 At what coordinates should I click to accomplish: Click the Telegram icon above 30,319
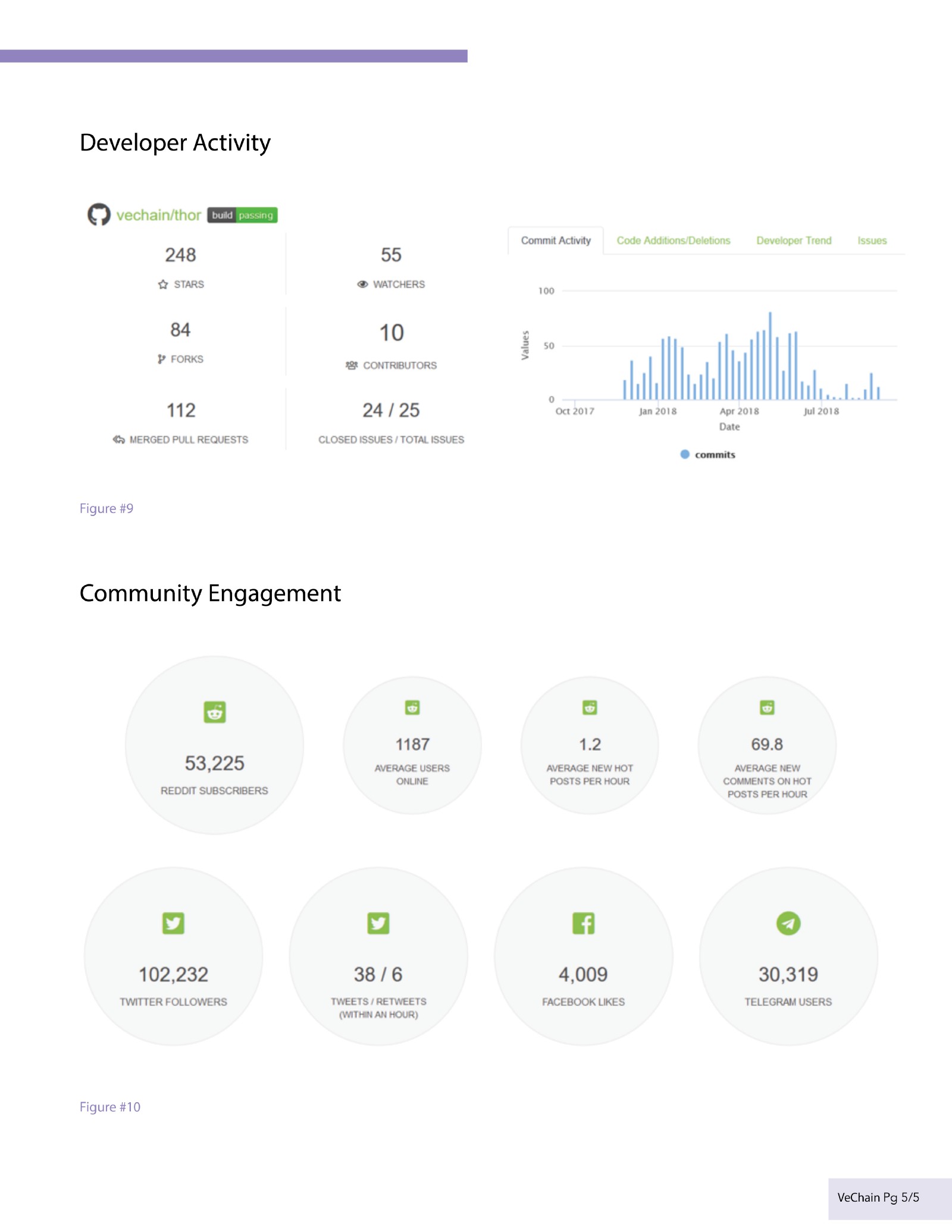click(788, 923)
